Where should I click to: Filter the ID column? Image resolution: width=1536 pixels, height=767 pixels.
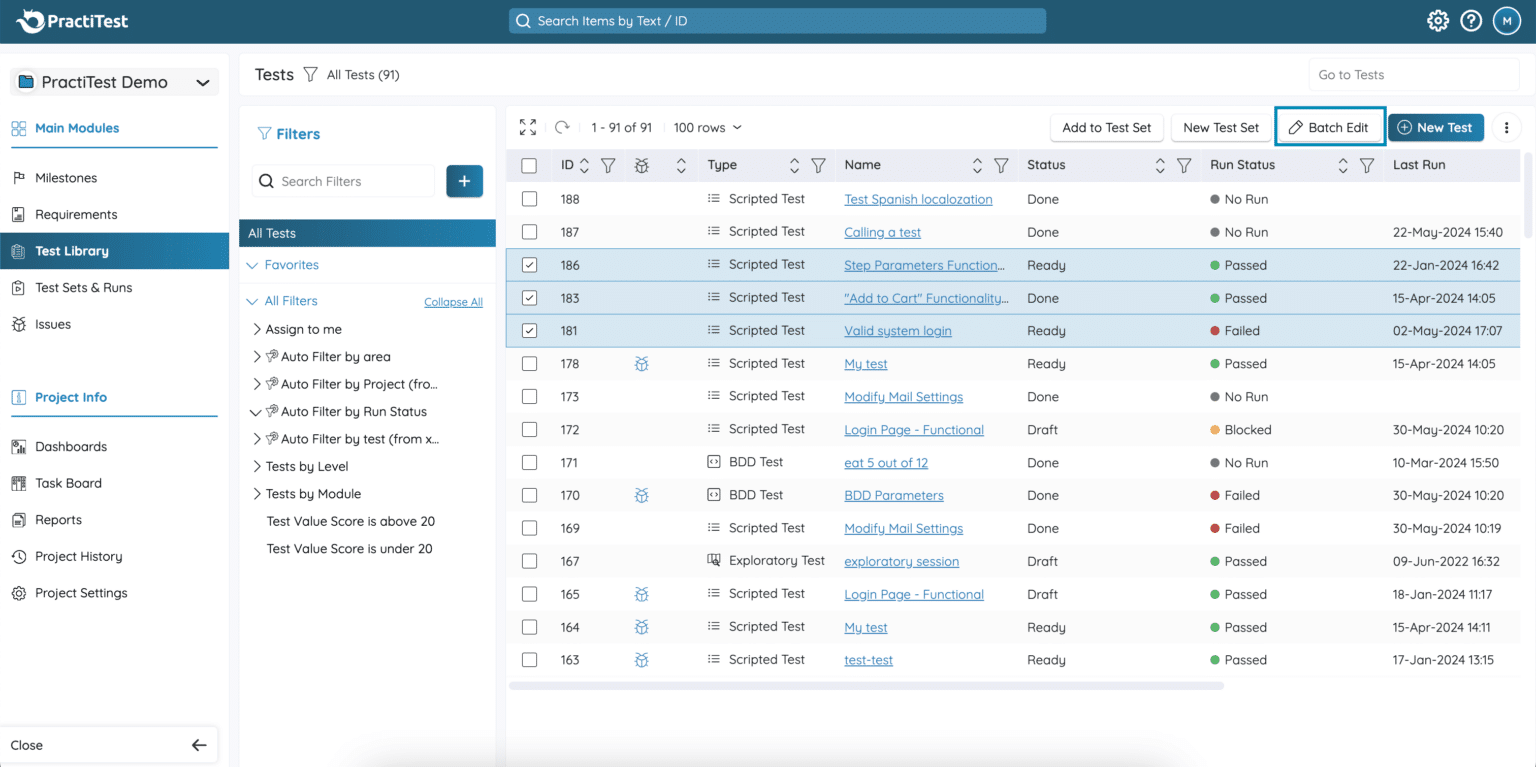tap(607, 165)
